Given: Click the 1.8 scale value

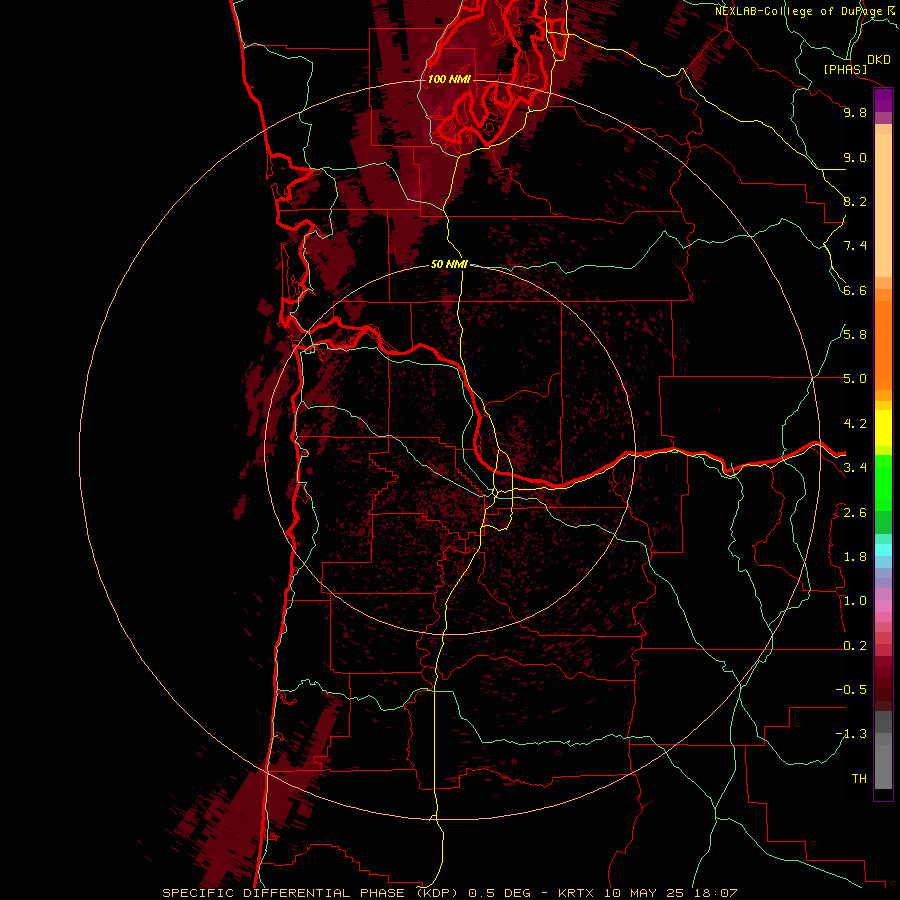Looking at the screenshot, I should [855, 557].
